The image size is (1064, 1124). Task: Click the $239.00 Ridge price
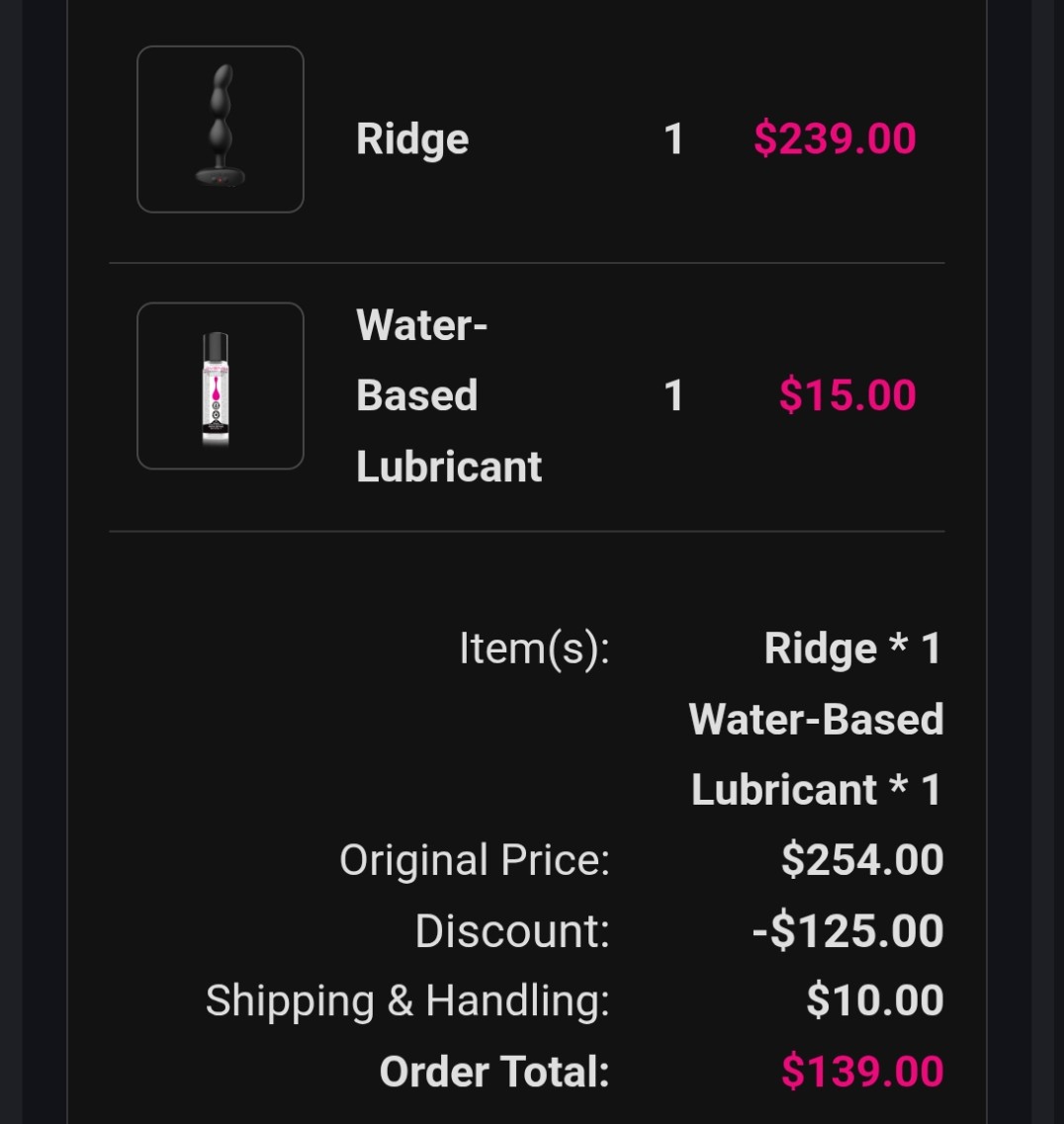click(834, 138)
